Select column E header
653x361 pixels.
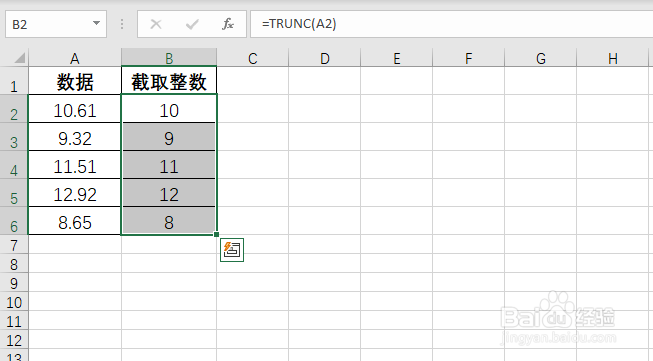pos(396,58)
